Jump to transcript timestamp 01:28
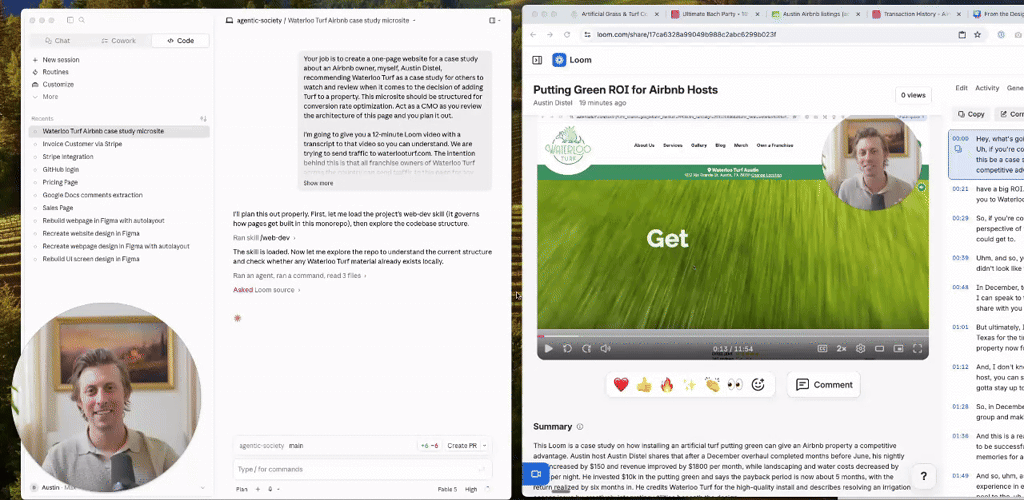 pyautogui.click(x=960, y=407)
